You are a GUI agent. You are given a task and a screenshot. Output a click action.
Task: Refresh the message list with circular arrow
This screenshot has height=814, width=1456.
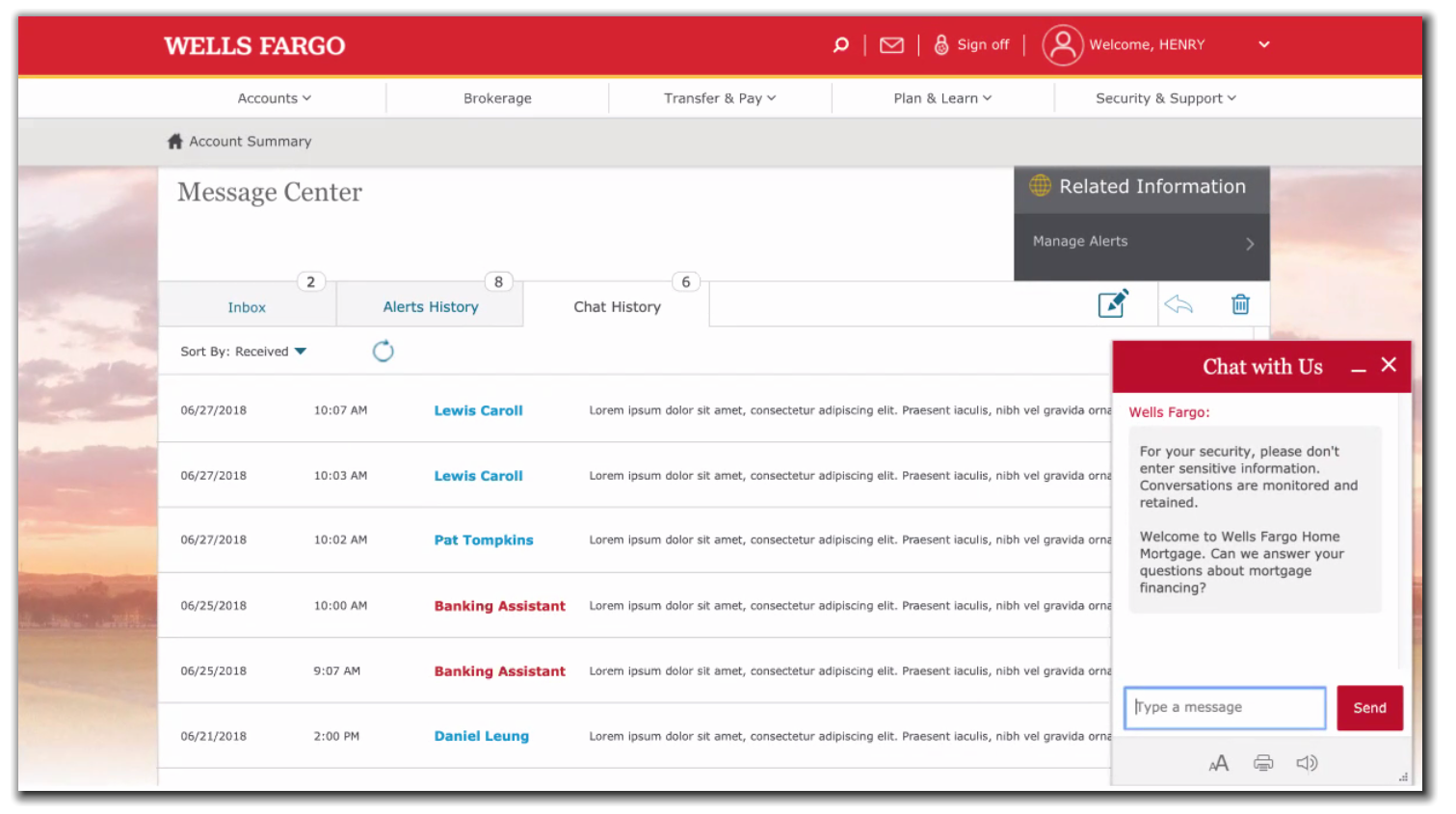(383, 351)
